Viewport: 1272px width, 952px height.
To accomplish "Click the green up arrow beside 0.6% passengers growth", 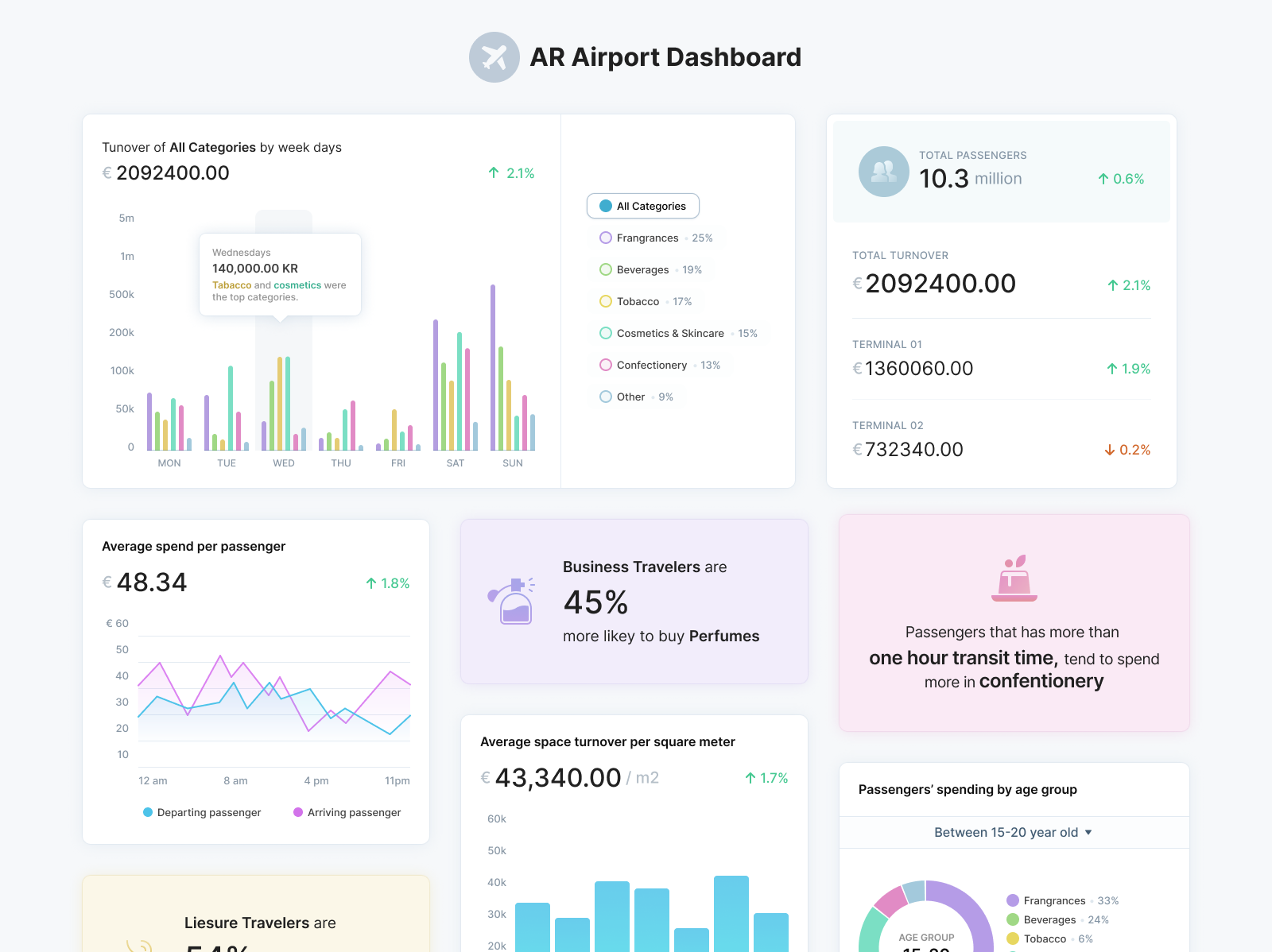I will click(1102, 179).
